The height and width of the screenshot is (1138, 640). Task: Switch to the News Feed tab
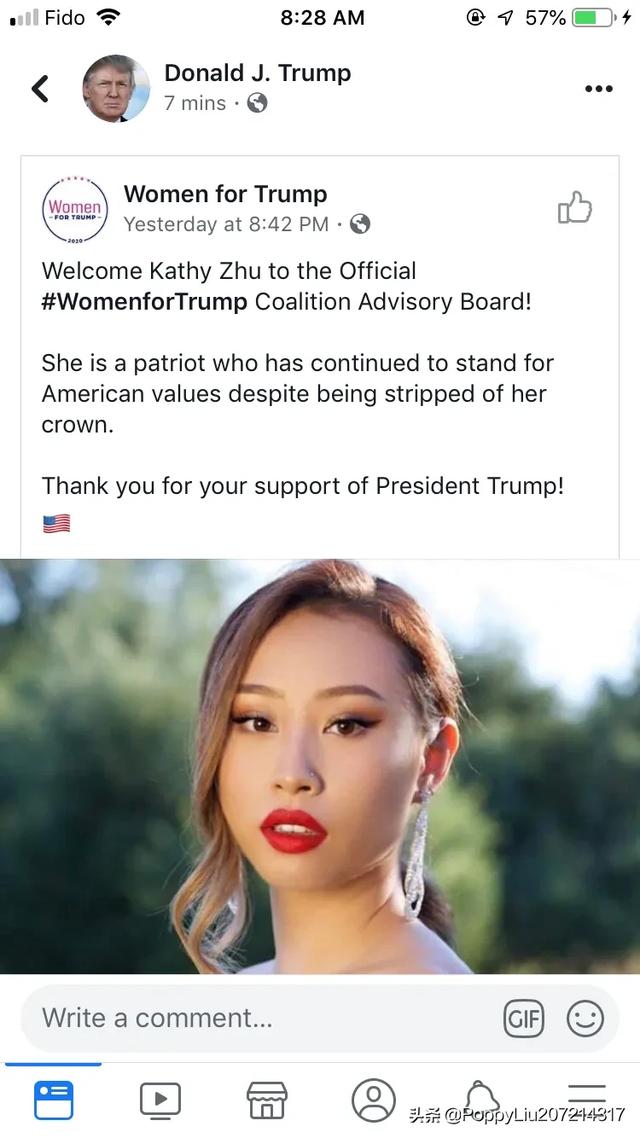54,1100
